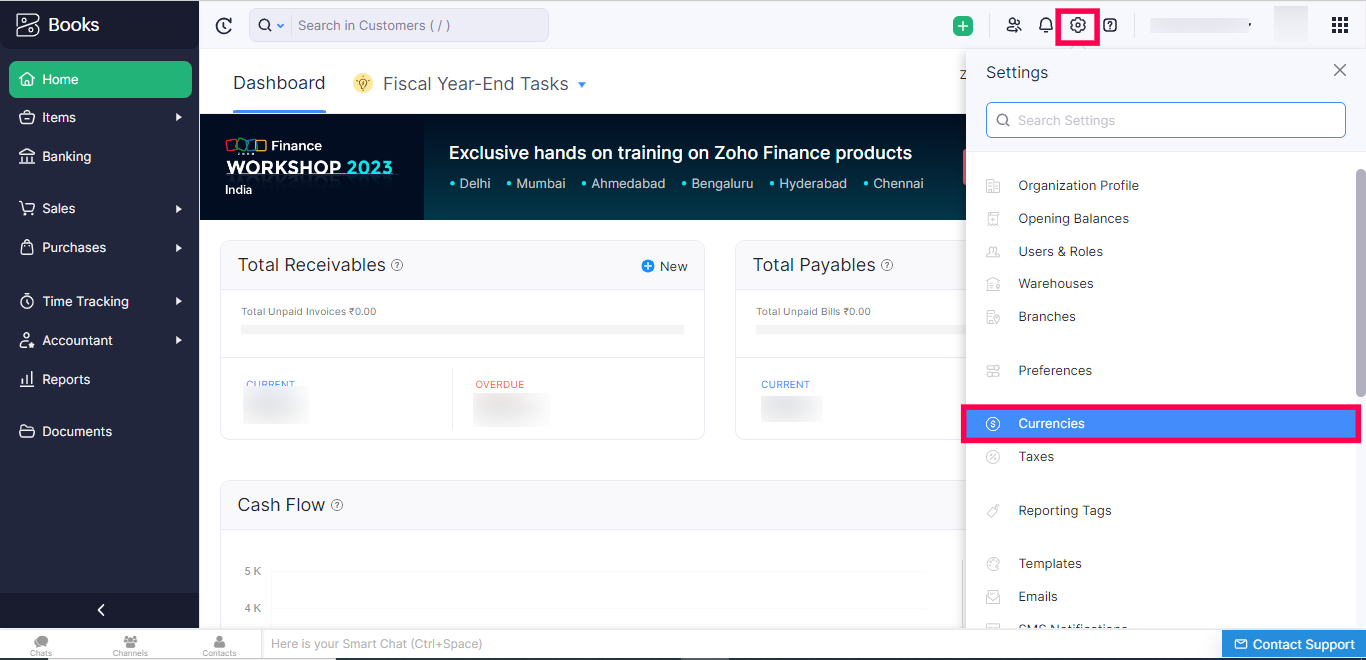Screen dimensions: 1366x660
Task: Click the Zoho Books logo
Action: click(58, 25)
